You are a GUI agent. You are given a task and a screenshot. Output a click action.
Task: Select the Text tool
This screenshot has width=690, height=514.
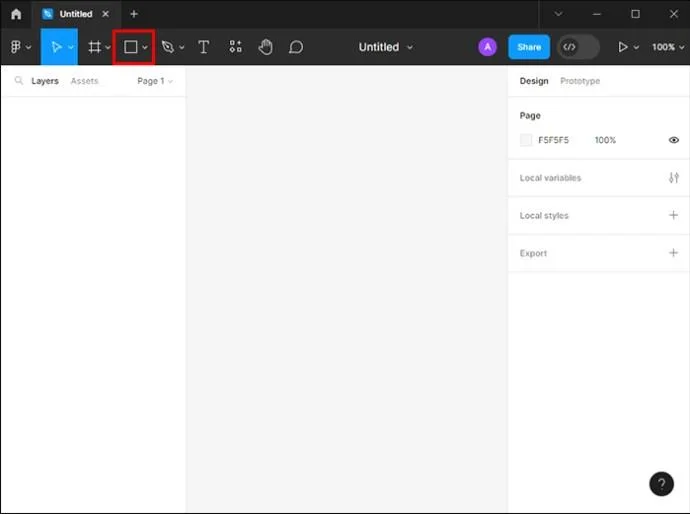pyautogui.click(x=203, y=47)
